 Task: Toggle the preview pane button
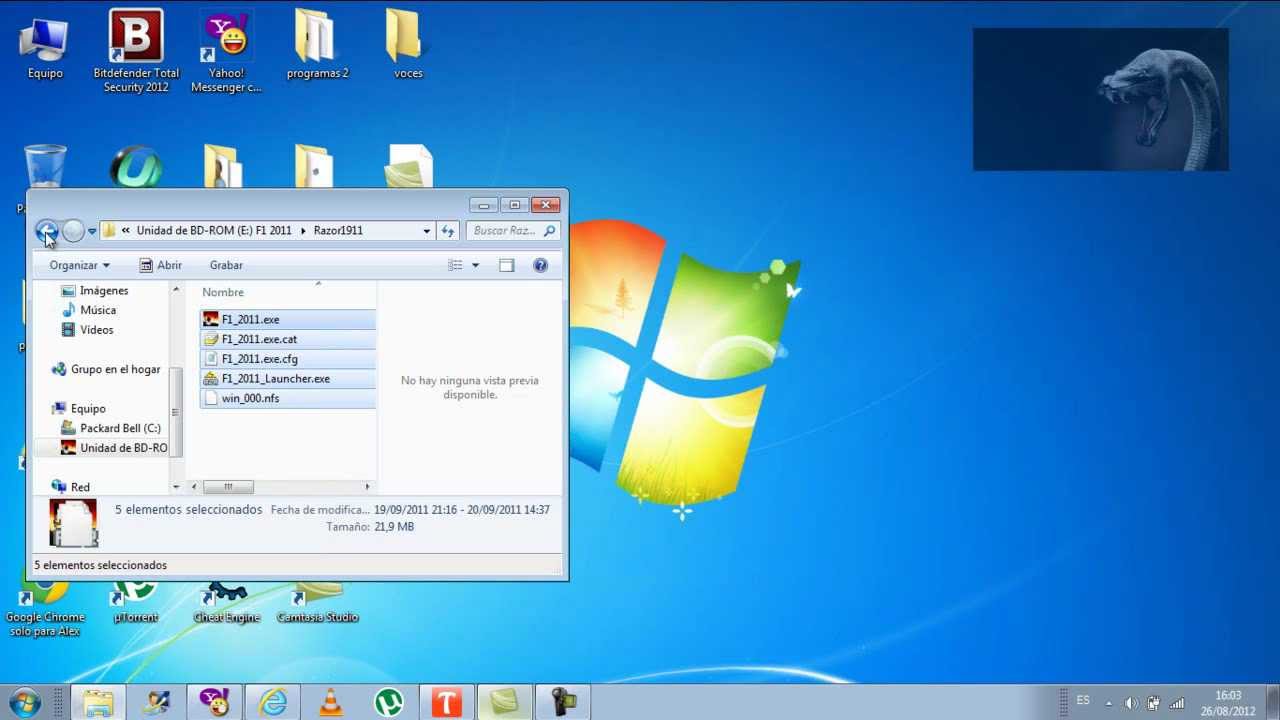click(x=507, y=265)
